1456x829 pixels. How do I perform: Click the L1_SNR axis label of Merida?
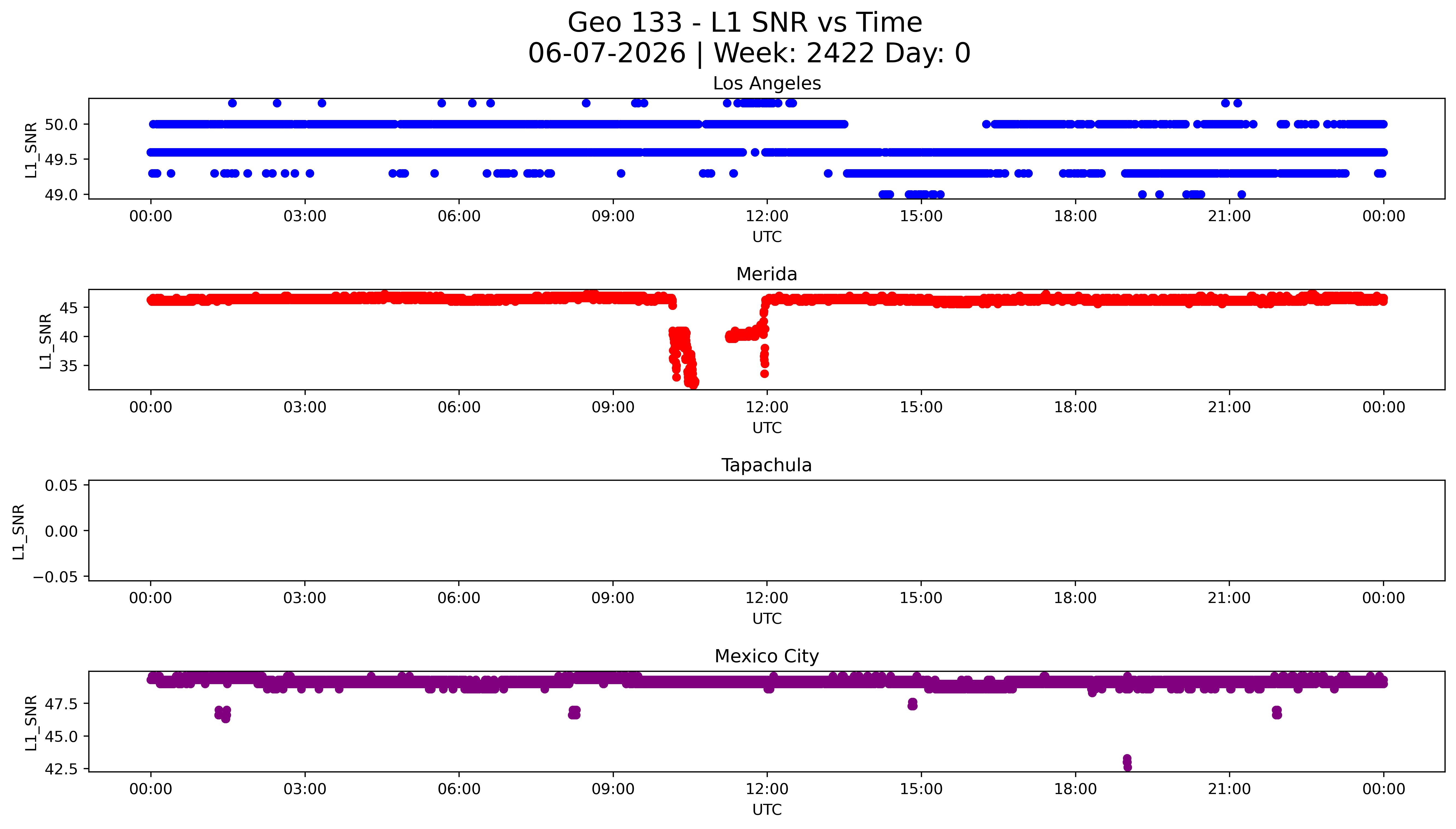pyautogui.click(x=46, y=340)
